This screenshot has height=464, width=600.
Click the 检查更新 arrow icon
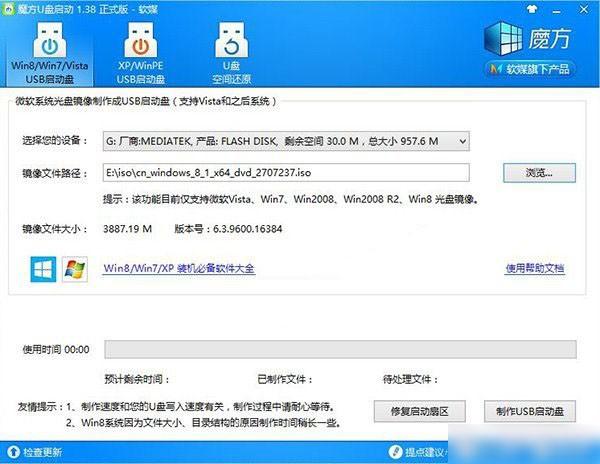tap(13, 452)
